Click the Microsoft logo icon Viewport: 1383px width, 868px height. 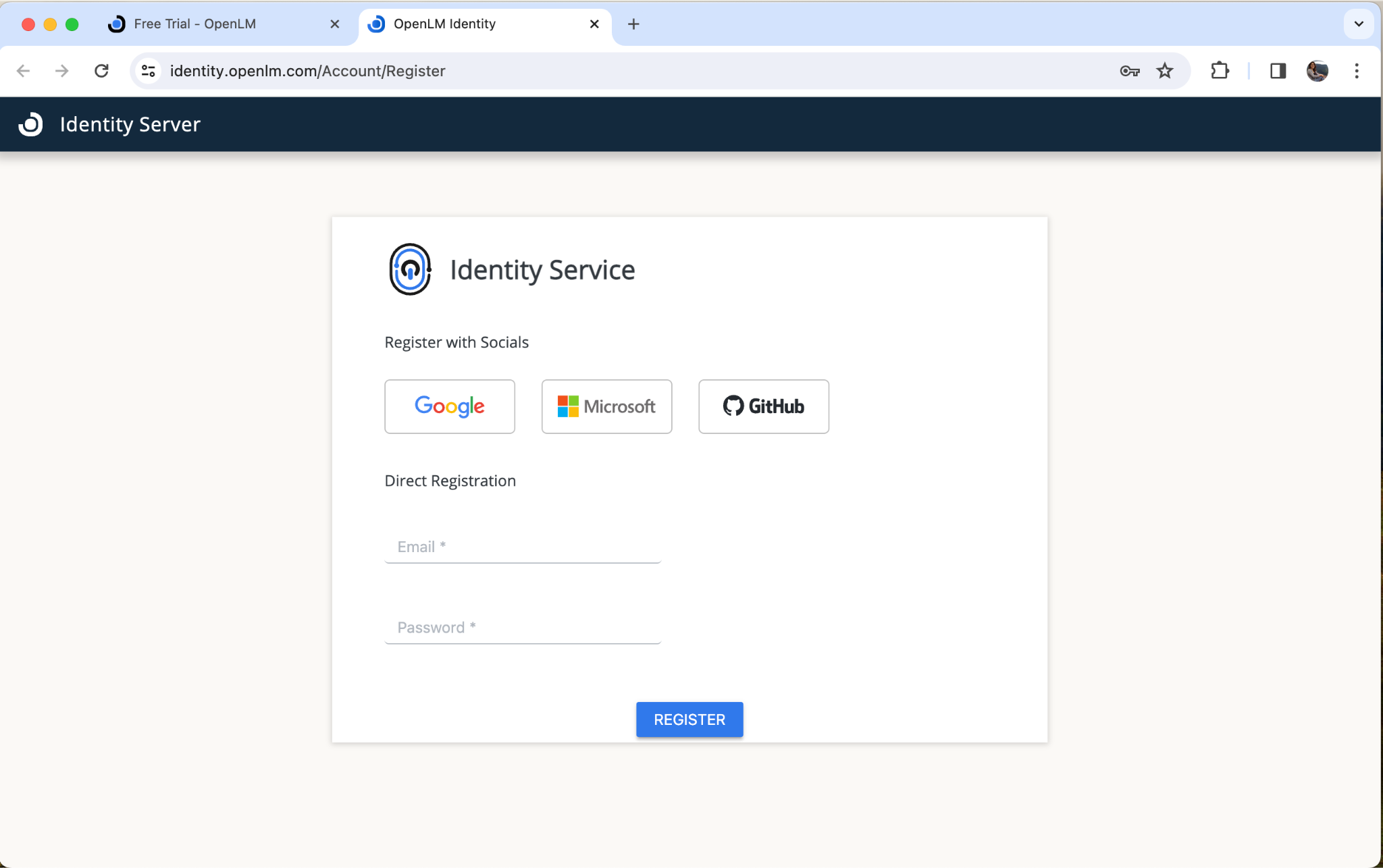[x=567, y=406]
